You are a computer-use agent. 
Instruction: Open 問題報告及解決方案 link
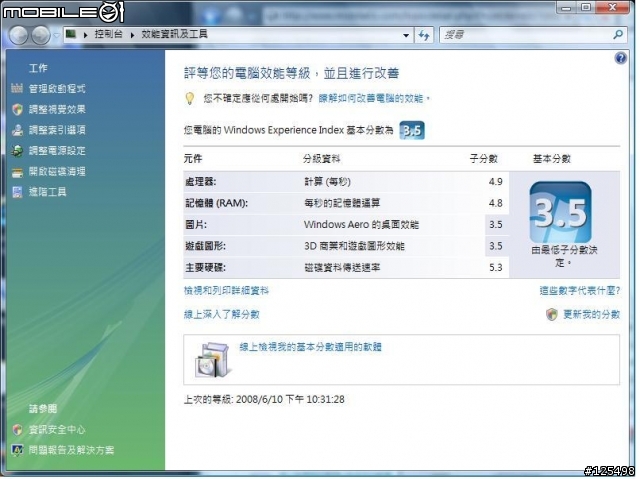coord(71,450)
